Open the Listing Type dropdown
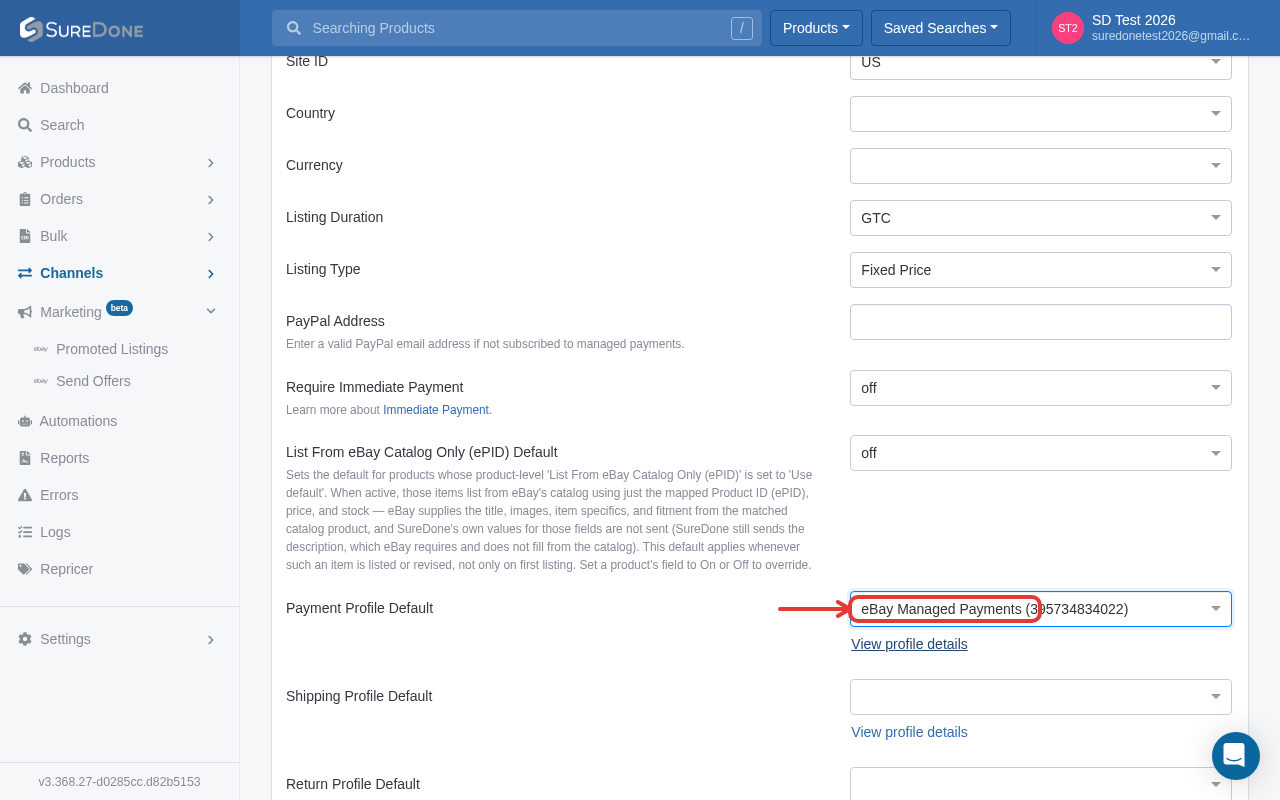1280x800 pixels. pos(1041,270)
